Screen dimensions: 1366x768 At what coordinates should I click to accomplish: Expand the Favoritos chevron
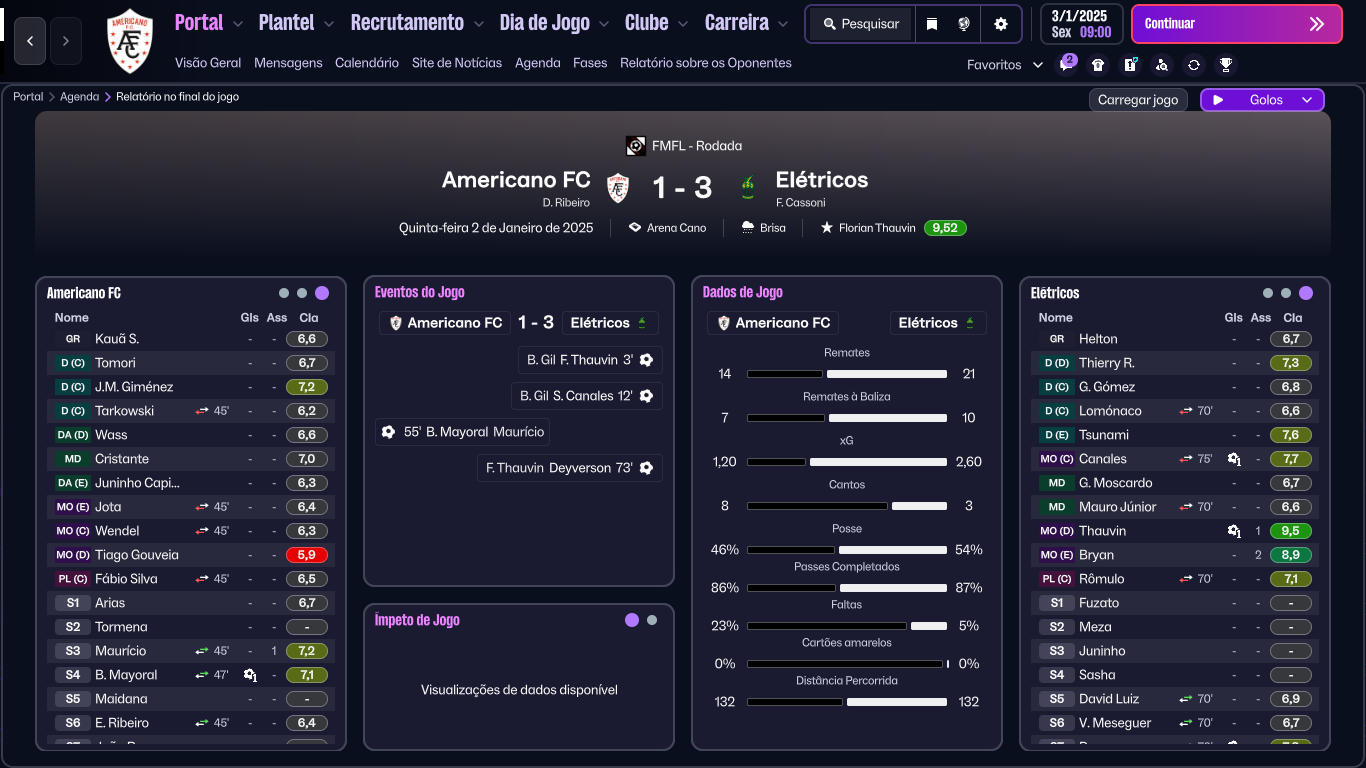(x=1038, y=65)
